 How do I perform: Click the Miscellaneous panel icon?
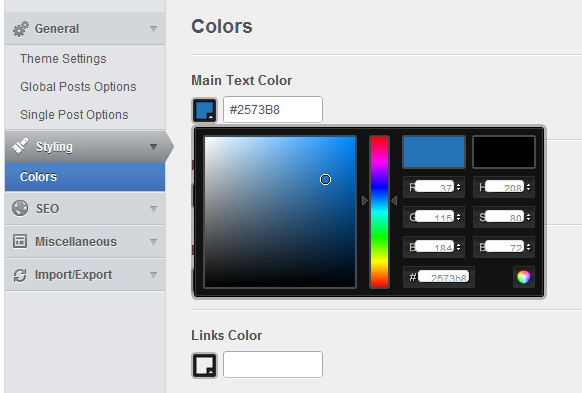[x=20, y=241]
